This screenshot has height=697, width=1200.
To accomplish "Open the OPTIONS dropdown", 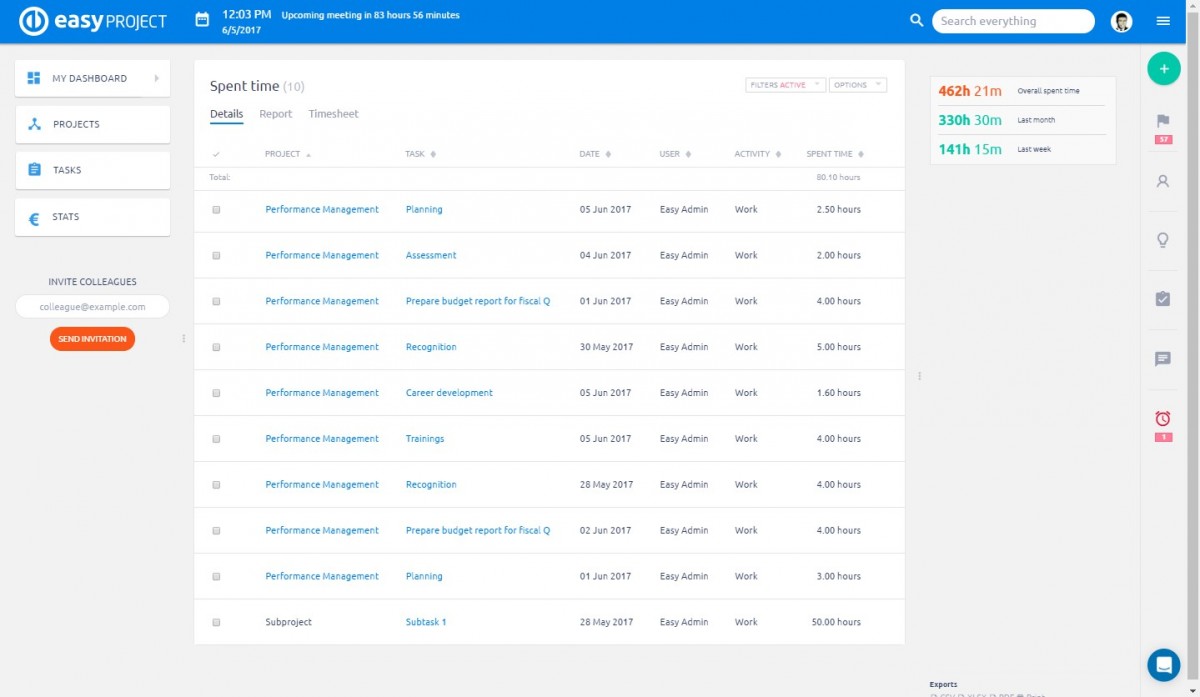I will [x=857, y=84].
